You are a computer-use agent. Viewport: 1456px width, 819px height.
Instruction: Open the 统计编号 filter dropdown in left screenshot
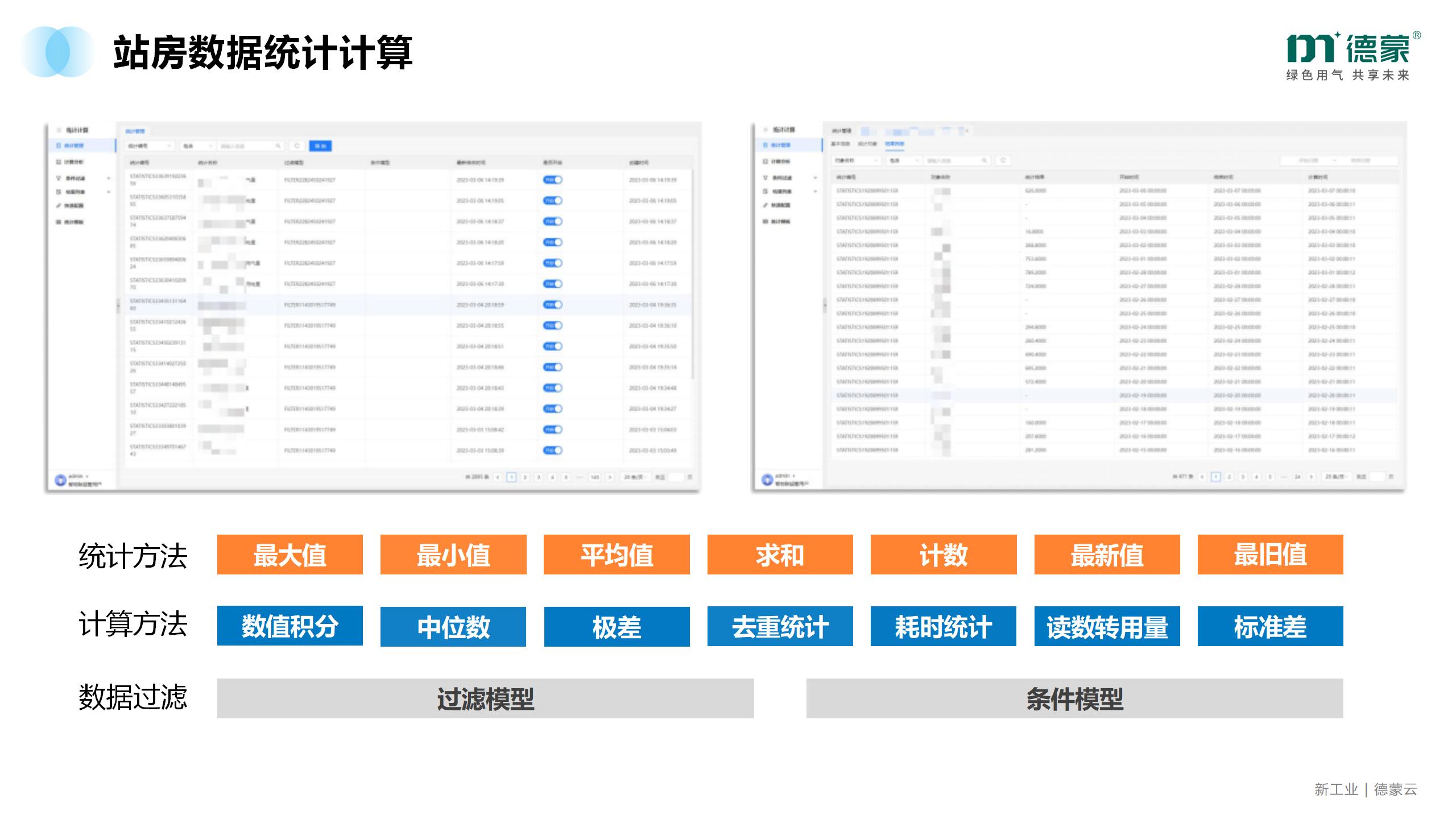click(150, 146)
